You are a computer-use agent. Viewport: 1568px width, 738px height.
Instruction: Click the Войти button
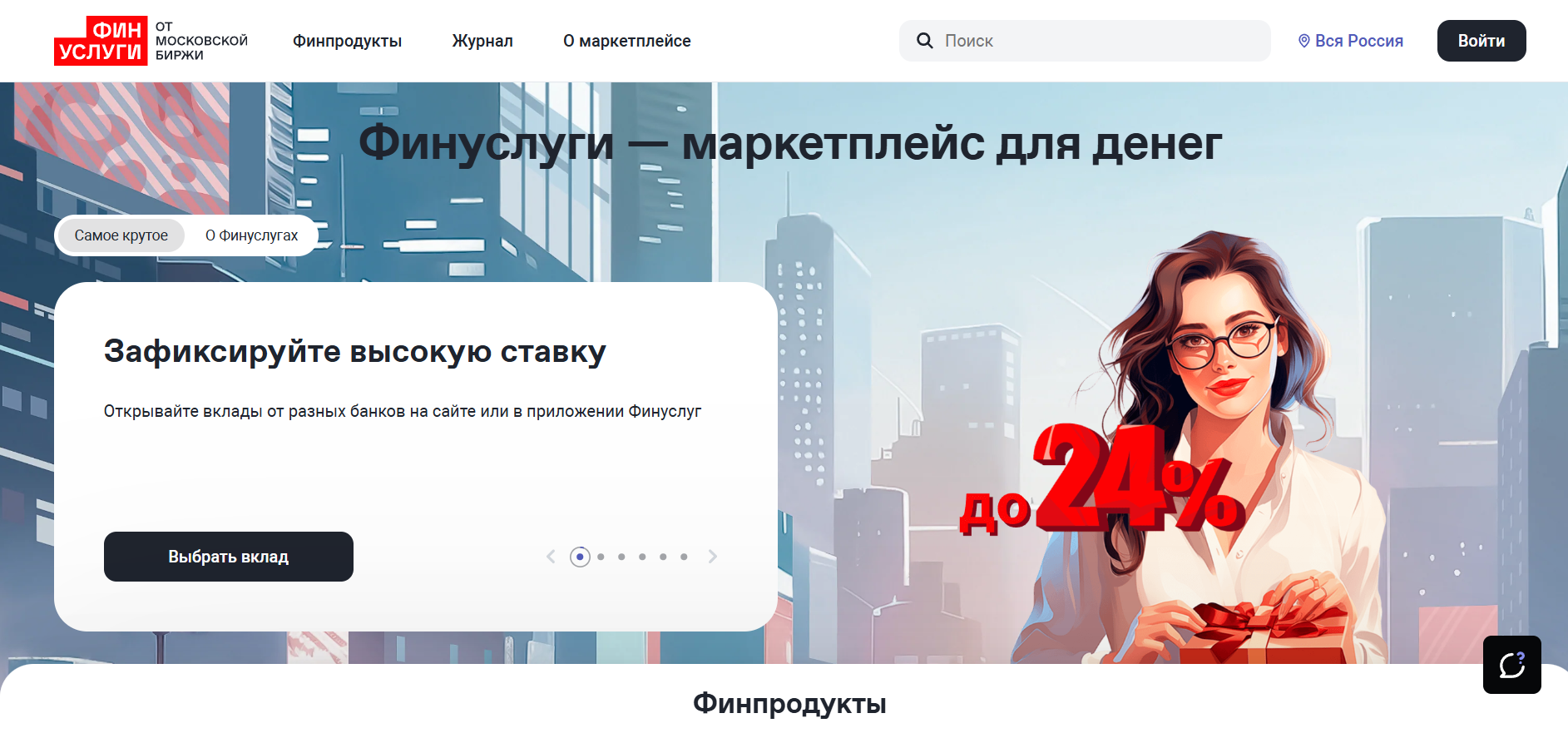[x=1481, y=41]
